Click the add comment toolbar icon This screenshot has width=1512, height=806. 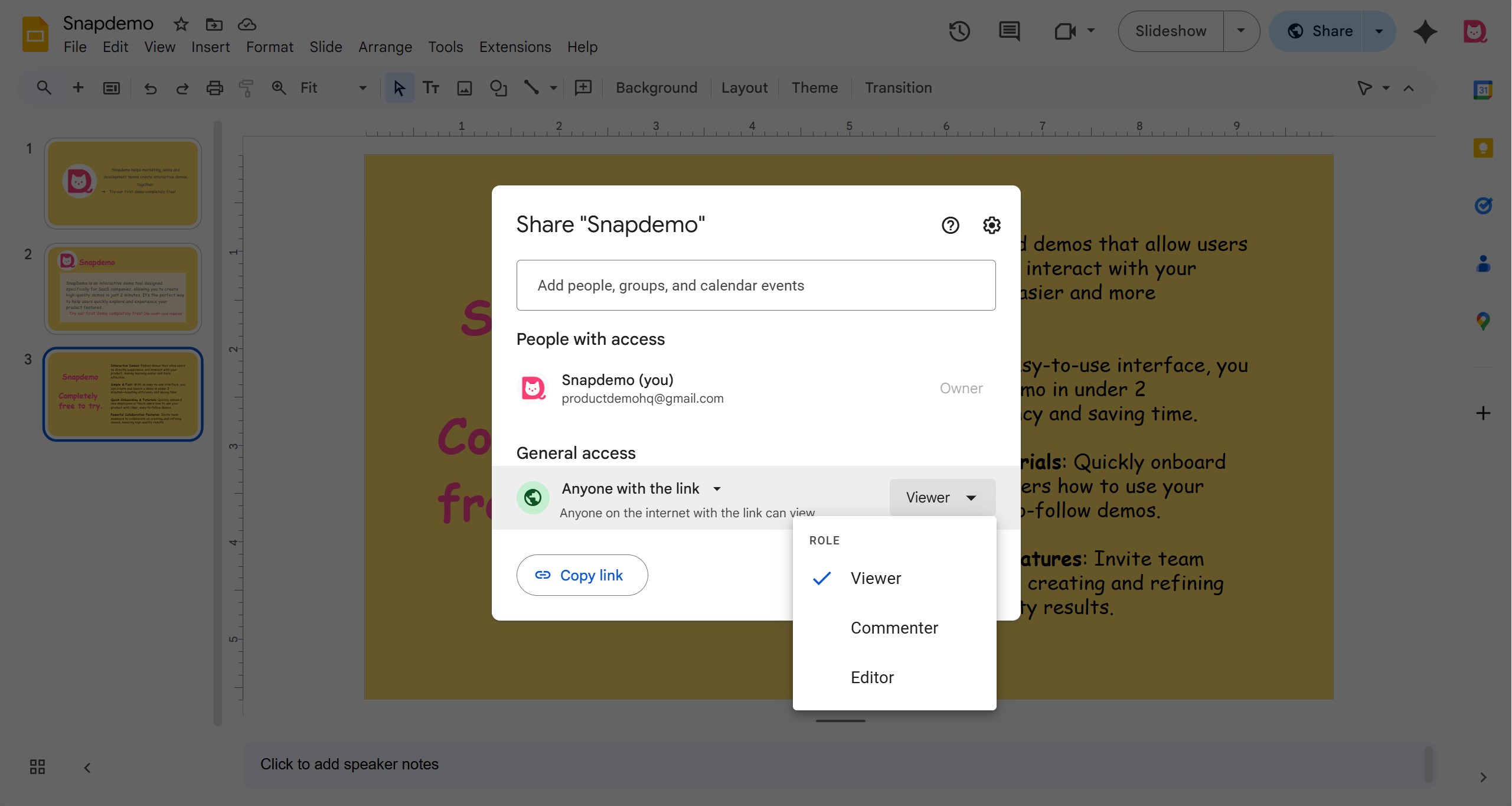click(x=583, y=88)
